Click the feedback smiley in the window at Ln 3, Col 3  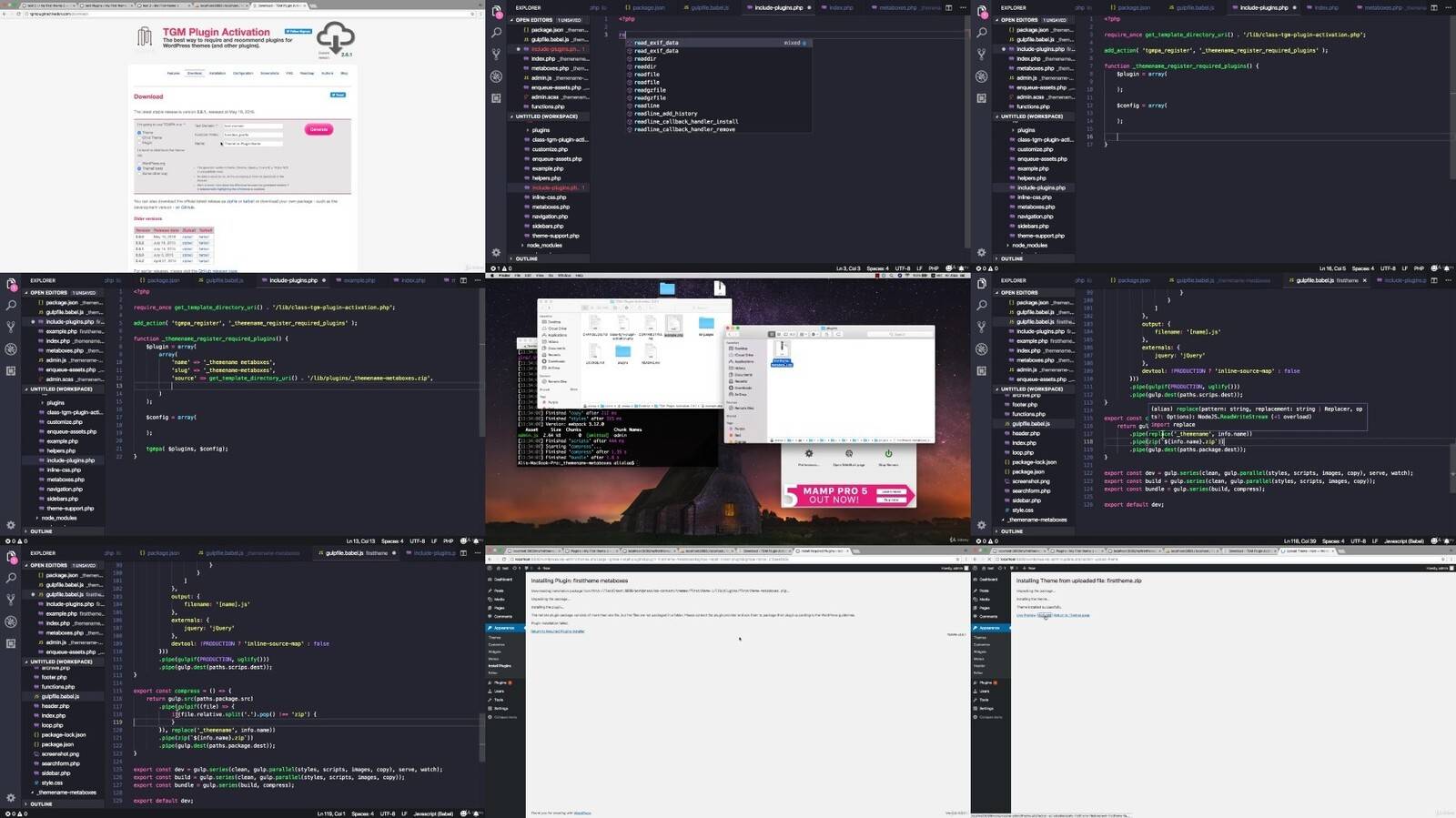(950, 268)
